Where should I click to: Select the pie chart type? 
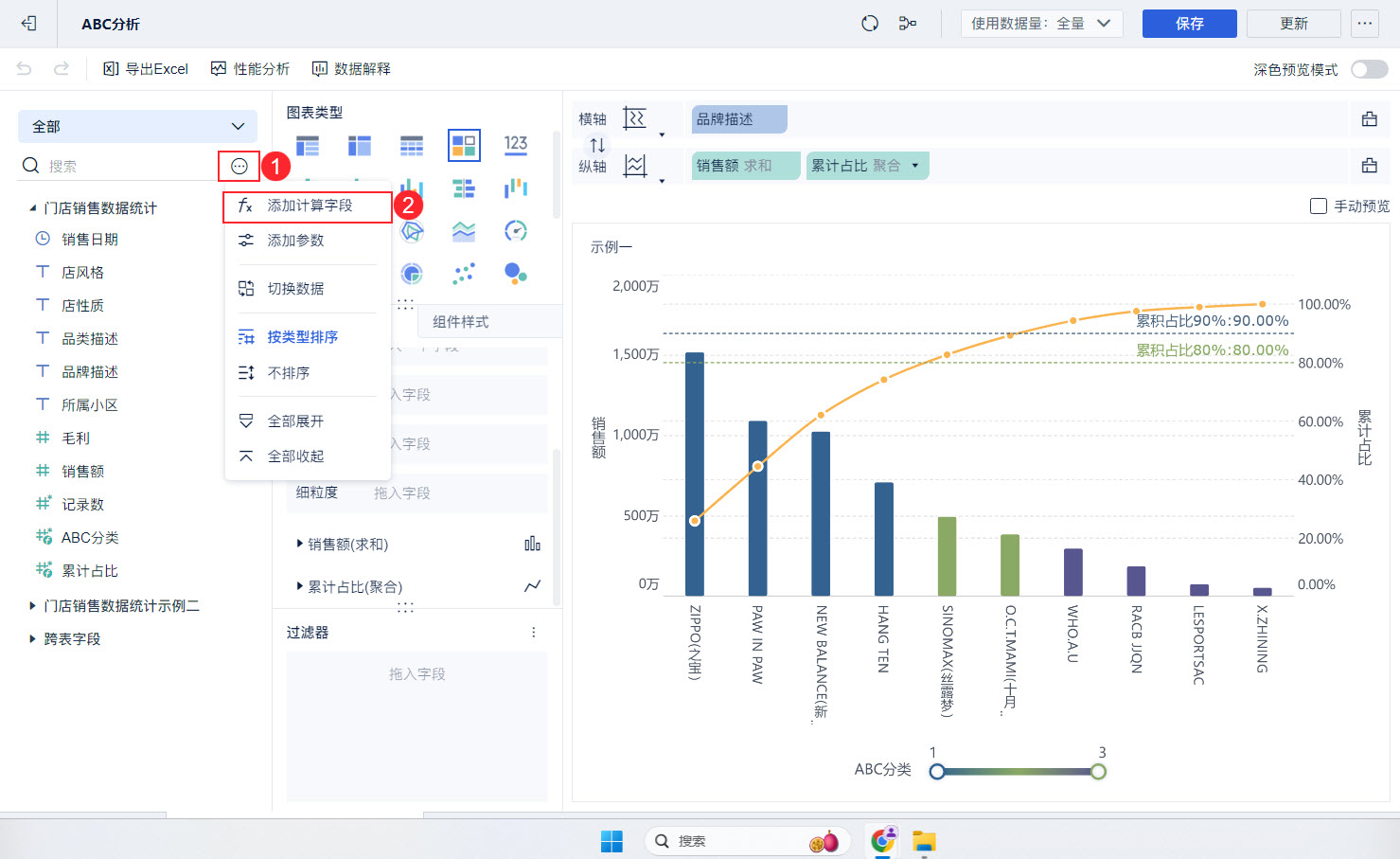[x=412, y=274]
